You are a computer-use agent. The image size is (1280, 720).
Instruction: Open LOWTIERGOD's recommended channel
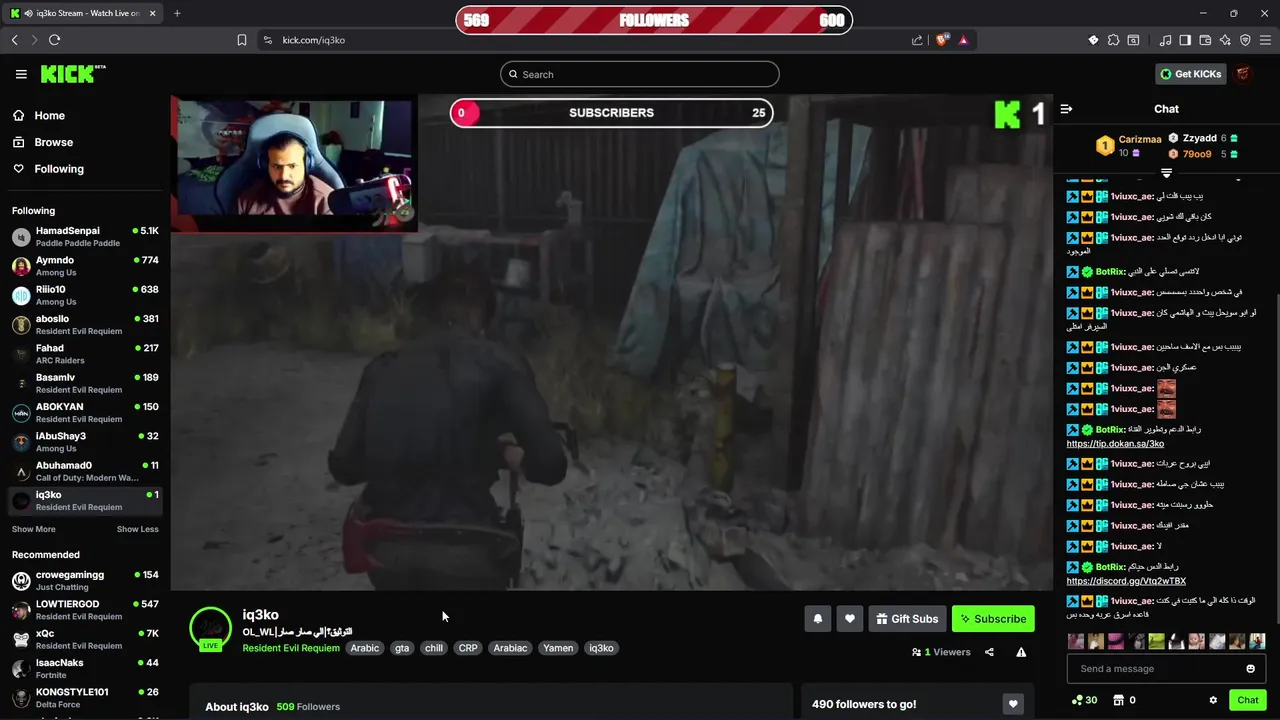(x=85, y=610)
